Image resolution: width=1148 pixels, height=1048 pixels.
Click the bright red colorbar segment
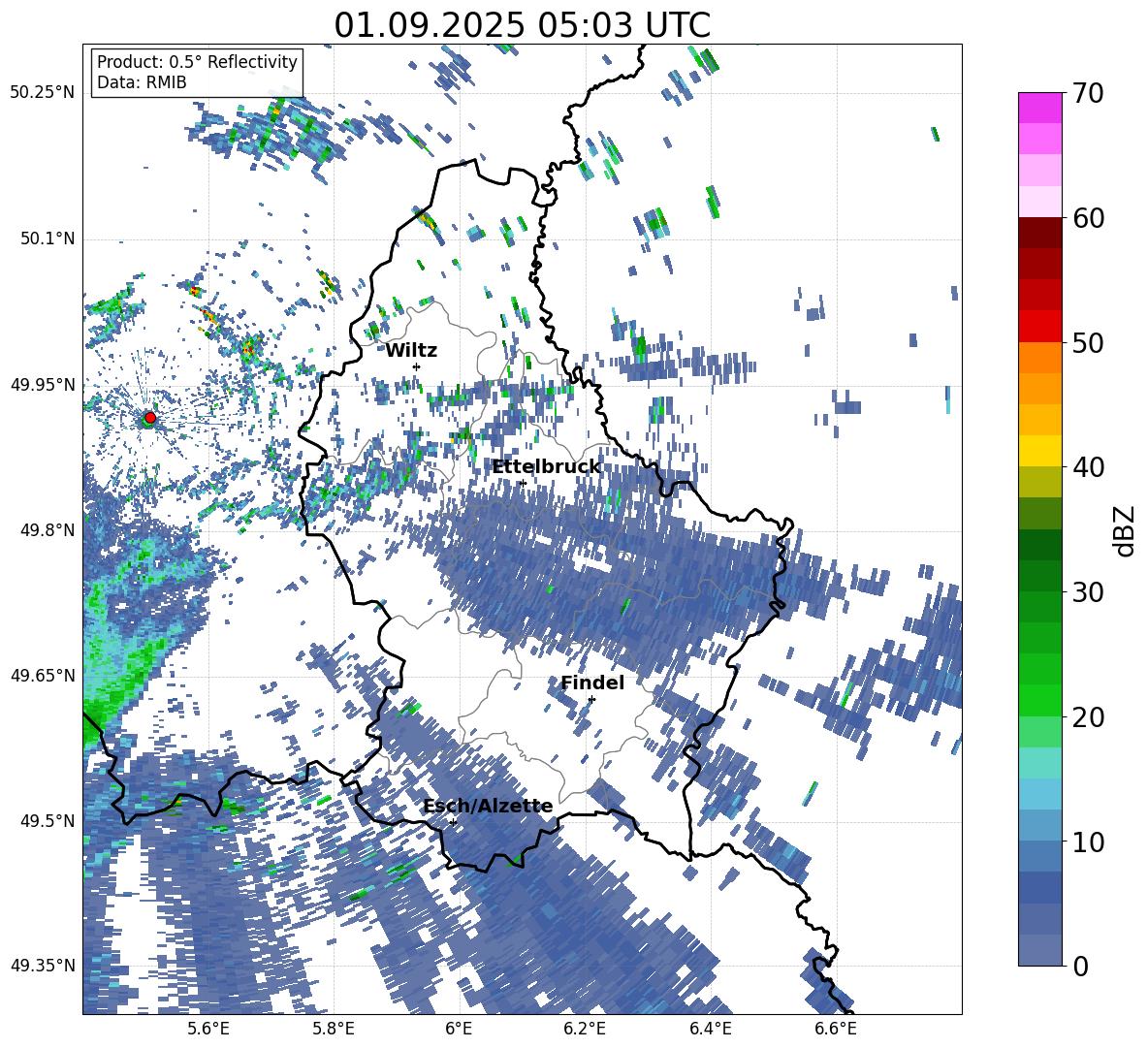tap(1040, 327)
